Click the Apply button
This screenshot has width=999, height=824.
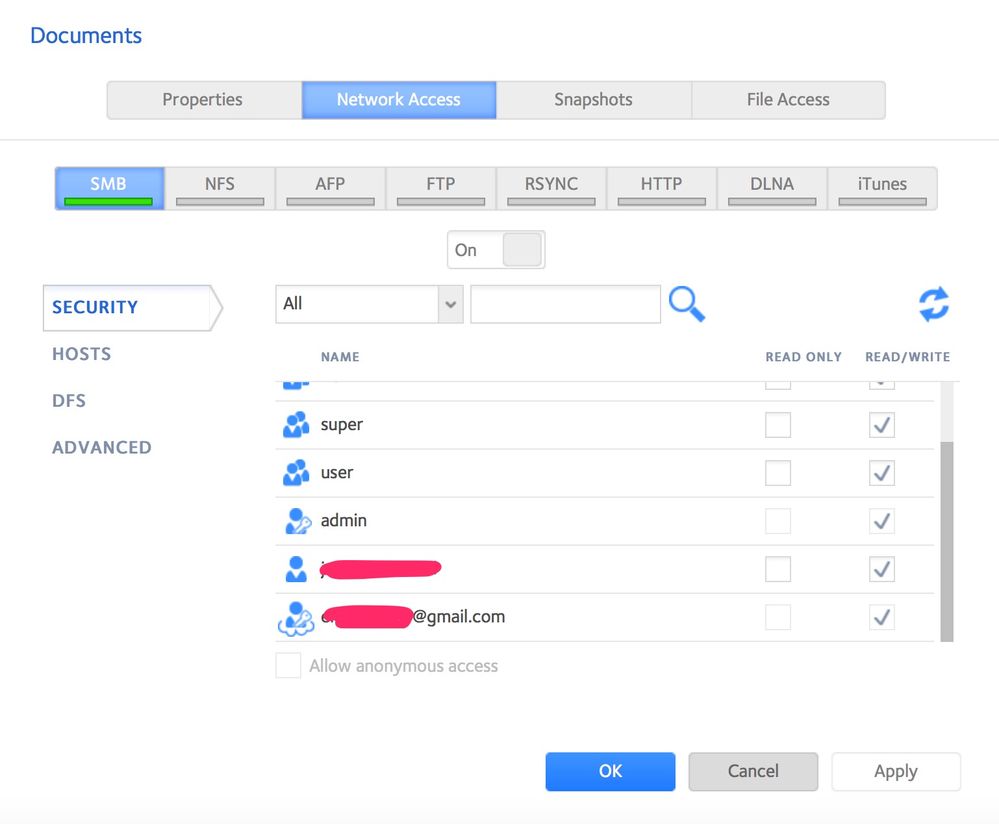(896, 771)
